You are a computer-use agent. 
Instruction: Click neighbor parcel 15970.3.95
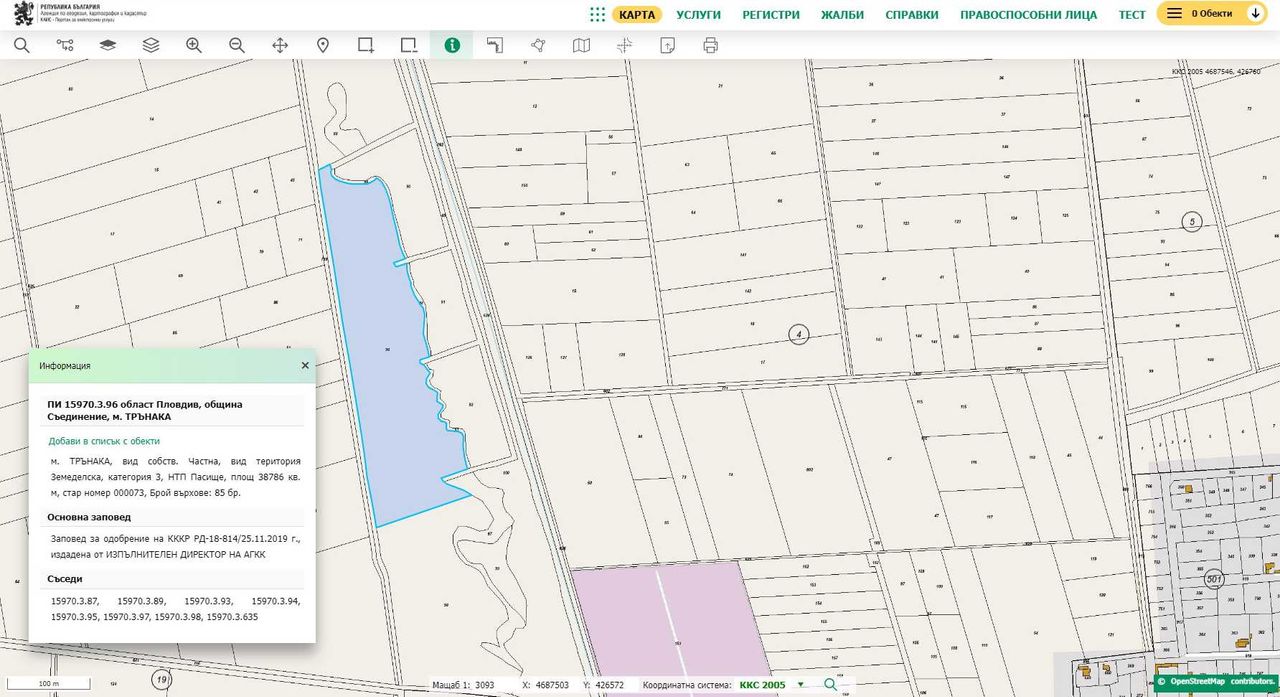(75, 617)
